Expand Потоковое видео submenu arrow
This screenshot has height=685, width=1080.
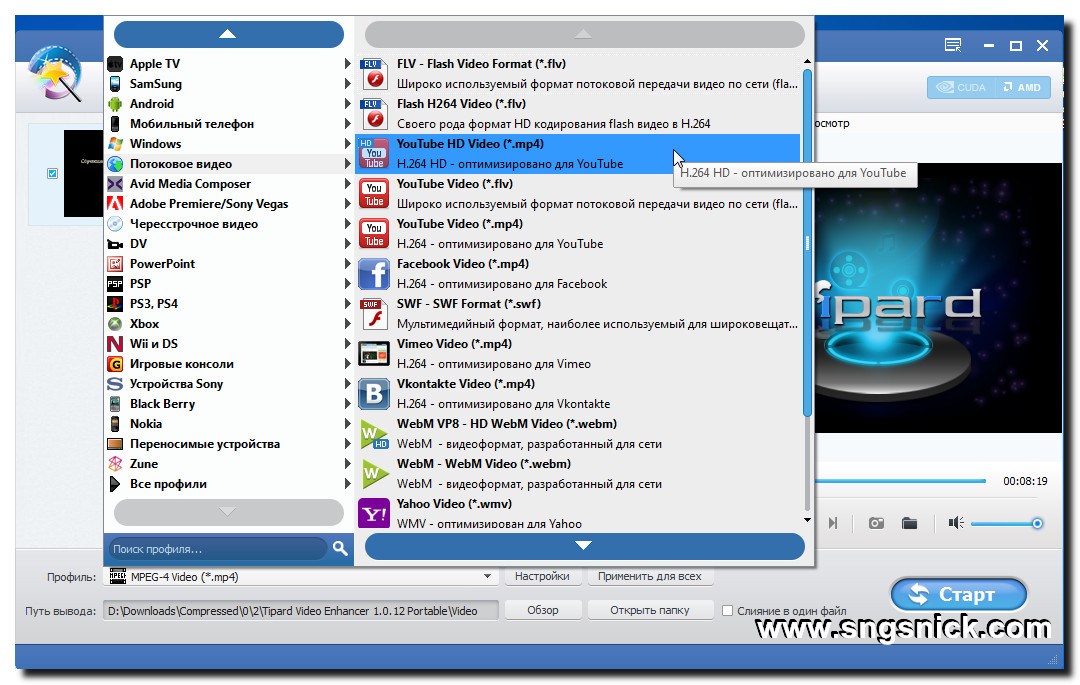(348, 164)
